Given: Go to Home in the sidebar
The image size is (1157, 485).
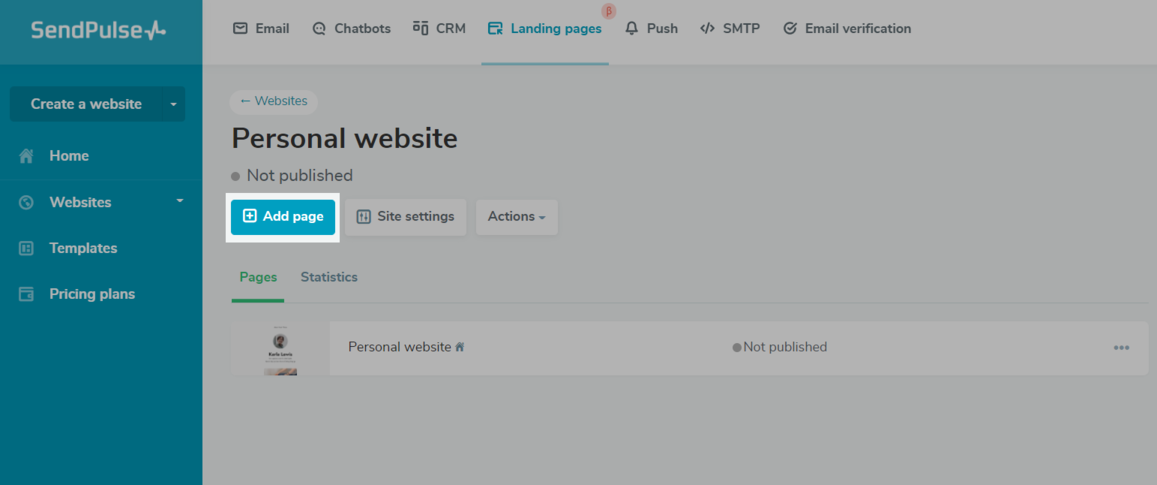Looking at the screenshot, I should pos(69,156).
